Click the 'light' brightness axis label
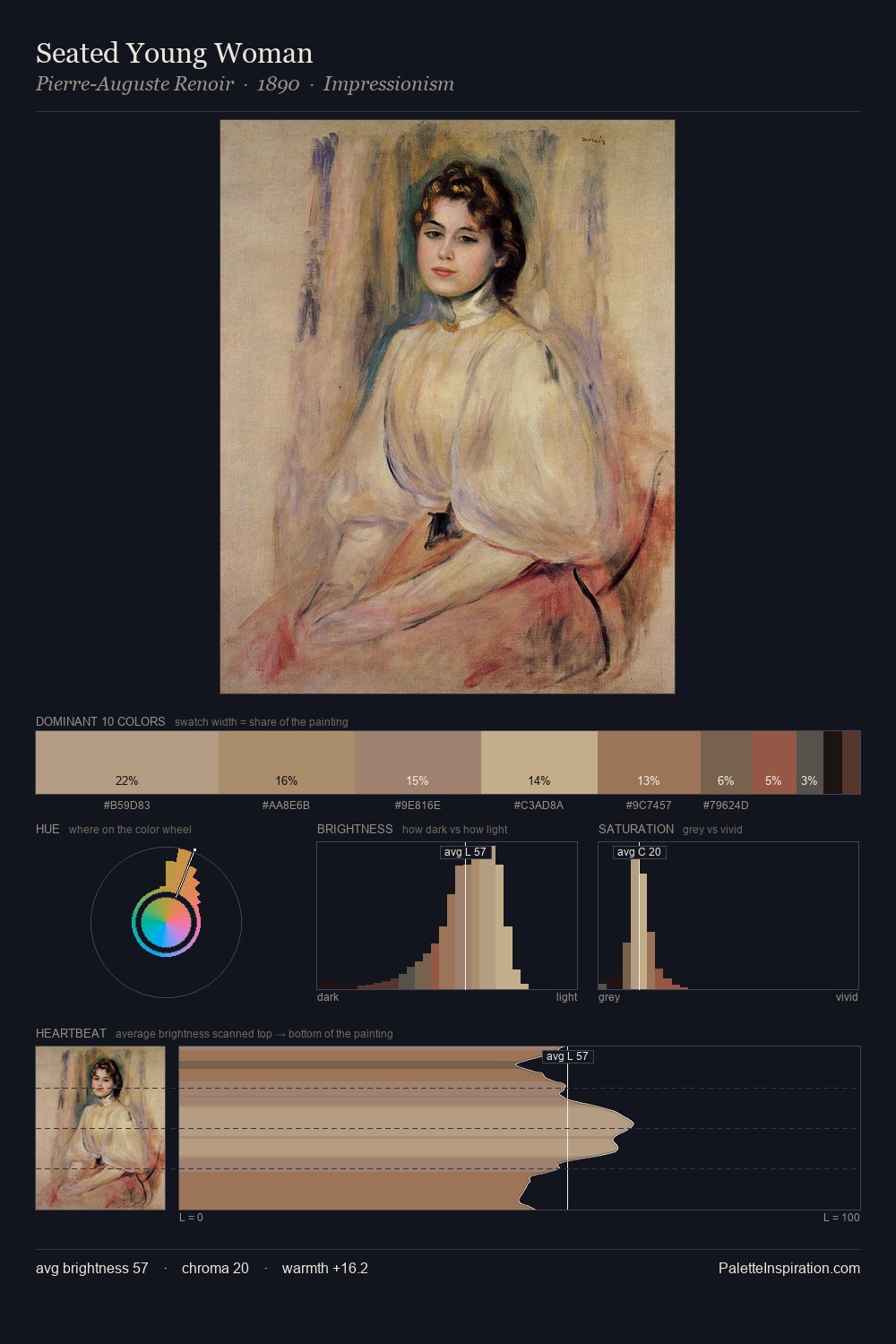This screenshot has height=1344, width=896. click(x=566, y=997)
